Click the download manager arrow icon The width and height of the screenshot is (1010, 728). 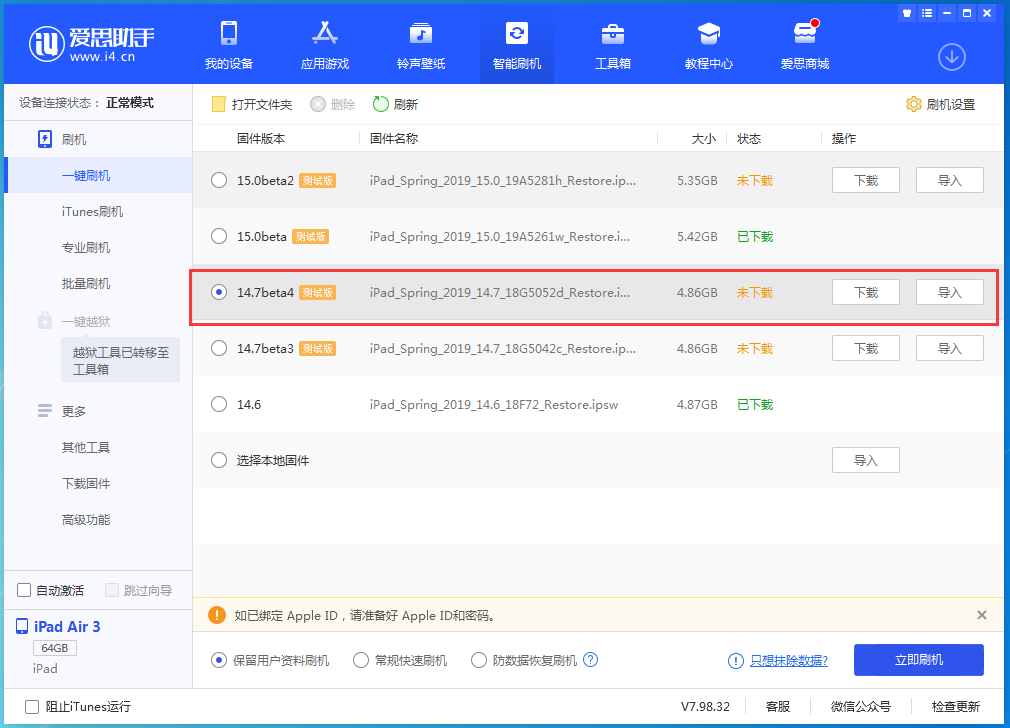951,57
